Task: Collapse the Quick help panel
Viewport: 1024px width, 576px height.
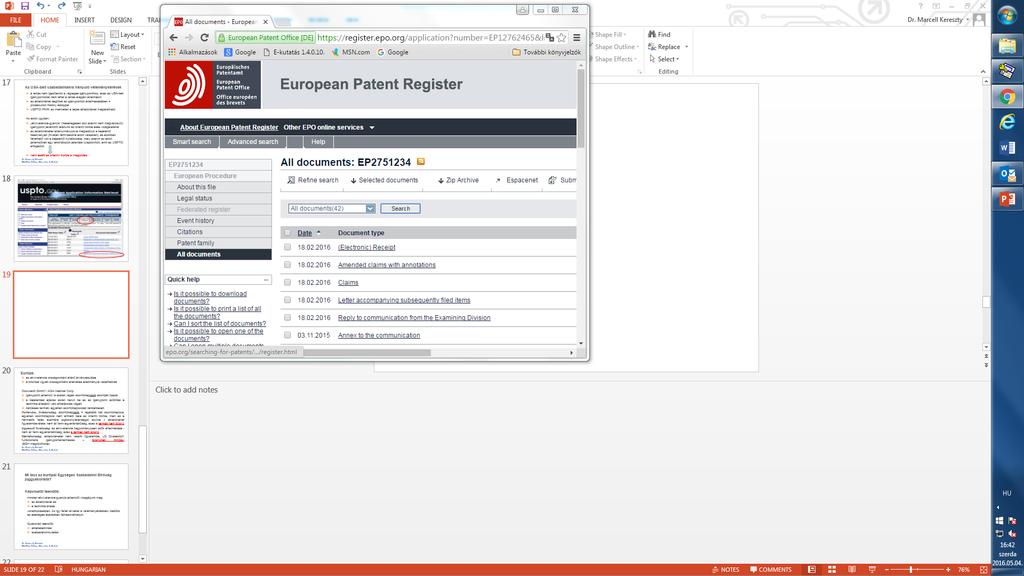Action: click(266, 280)
